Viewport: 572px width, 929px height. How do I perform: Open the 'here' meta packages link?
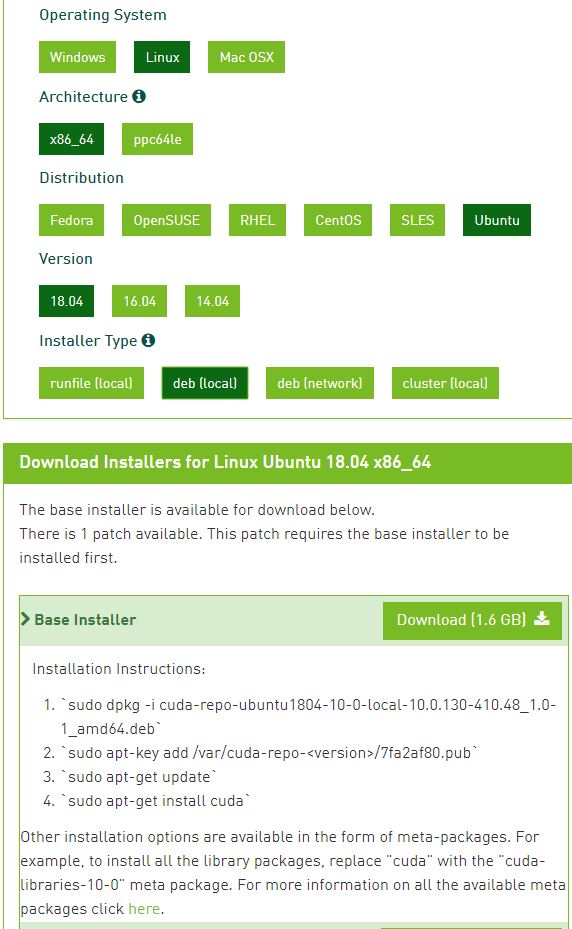pyautogui.click(x=144, y=909)
